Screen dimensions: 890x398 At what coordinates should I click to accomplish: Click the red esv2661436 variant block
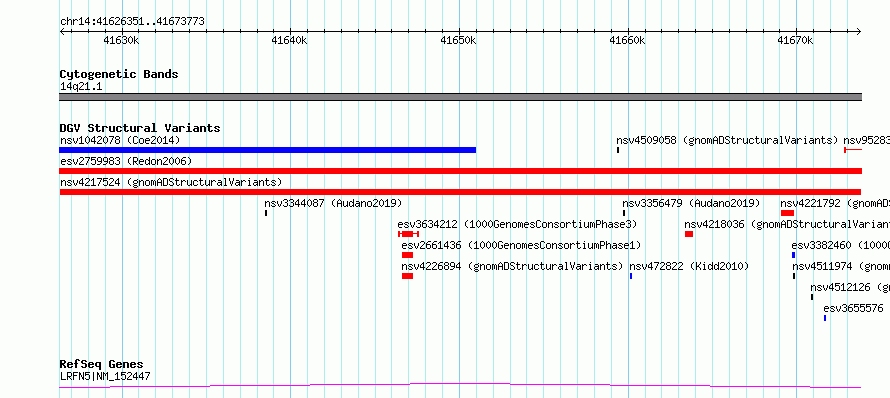tap(408, 255)
